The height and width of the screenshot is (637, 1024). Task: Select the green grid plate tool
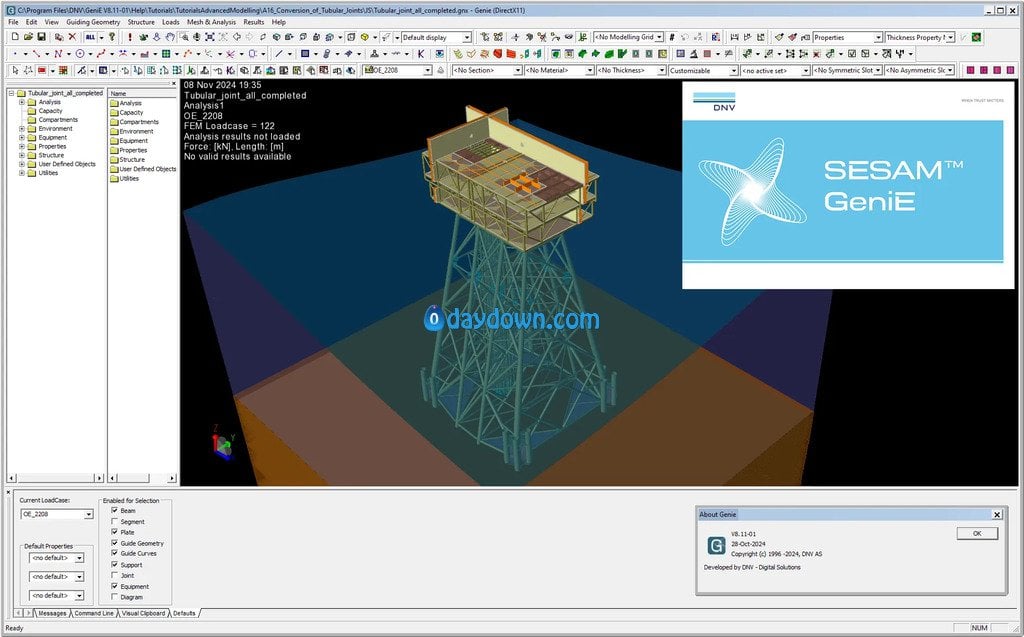coord(166,54)
